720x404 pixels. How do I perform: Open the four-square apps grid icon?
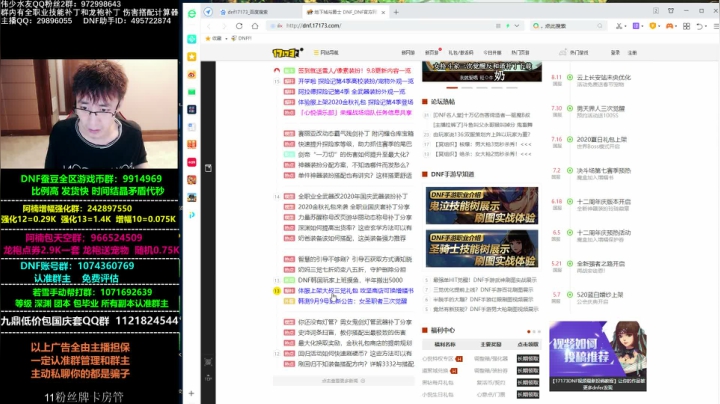point(686,26)
